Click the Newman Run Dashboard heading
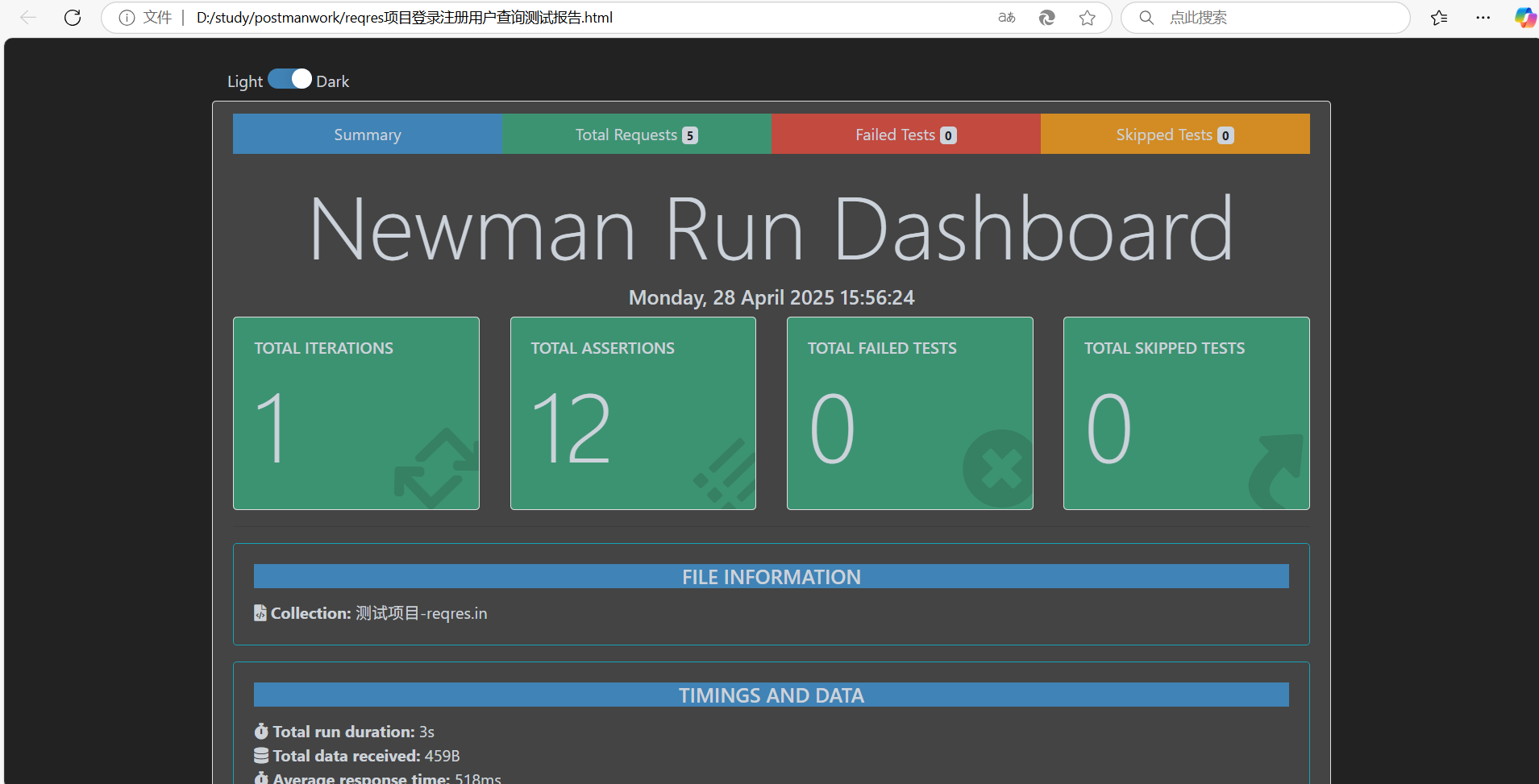 772,230
